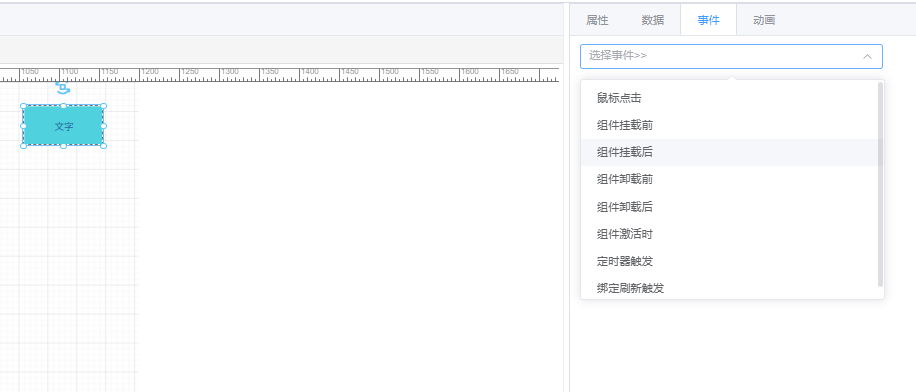Select the cyan 文字 component on canvas
Screen dimensions: 916x392
coord(64,126)
